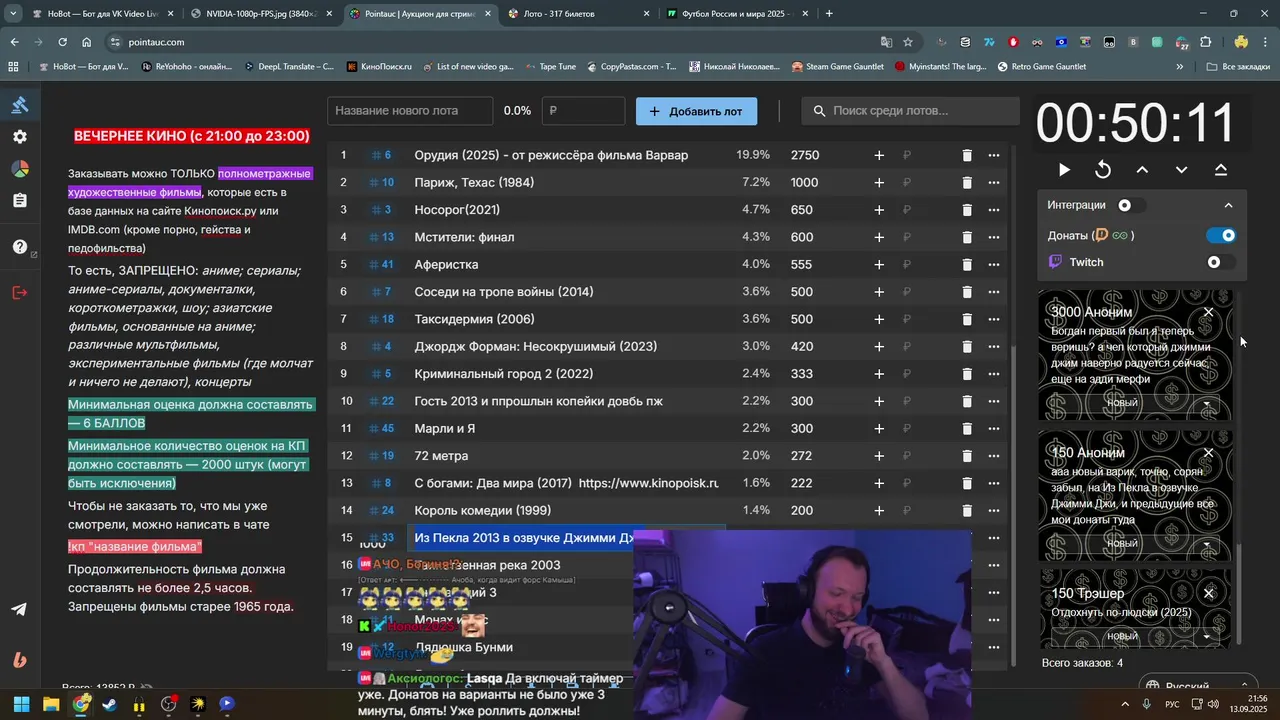
Task: Delete the Король комедии (1999) lot
Action: pyautogui.click(x=967, y=510)
